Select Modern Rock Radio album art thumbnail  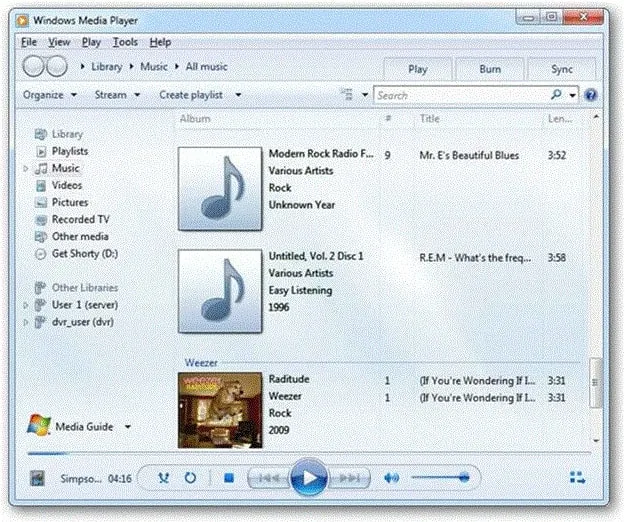(220, 188)
